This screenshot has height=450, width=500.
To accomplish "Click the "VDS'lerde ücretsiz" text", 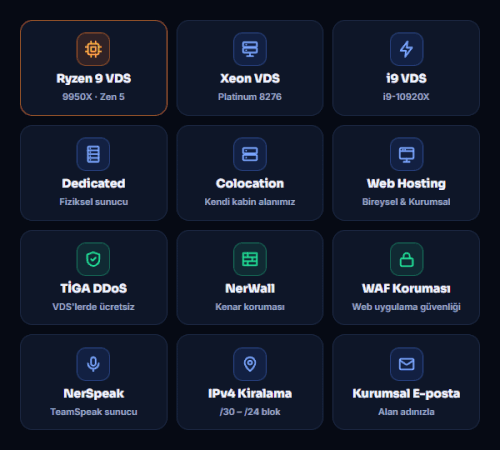I will point(94,307).
